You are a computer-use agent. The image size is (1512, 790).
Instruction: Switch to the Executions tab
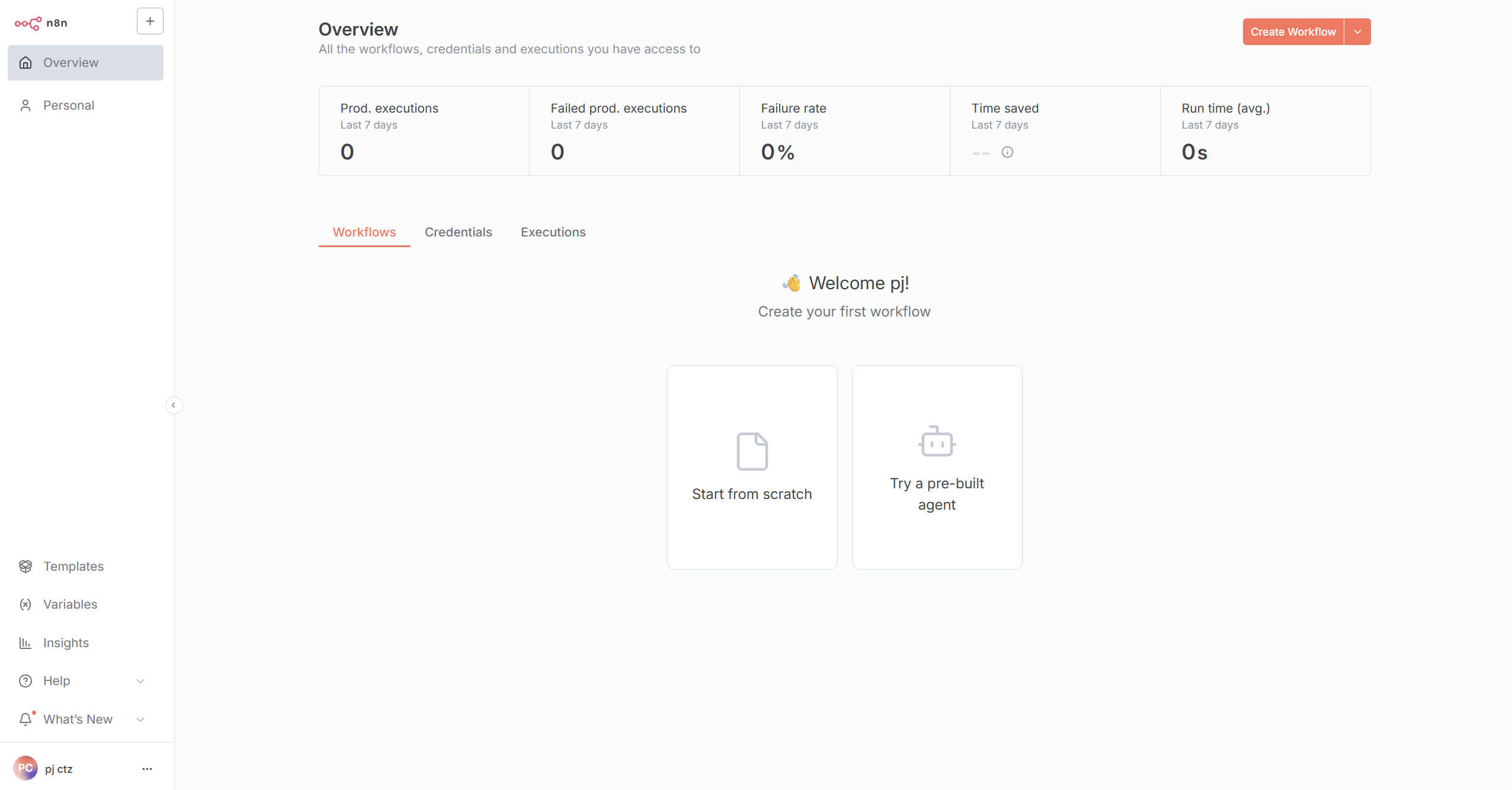pos(553,232)
